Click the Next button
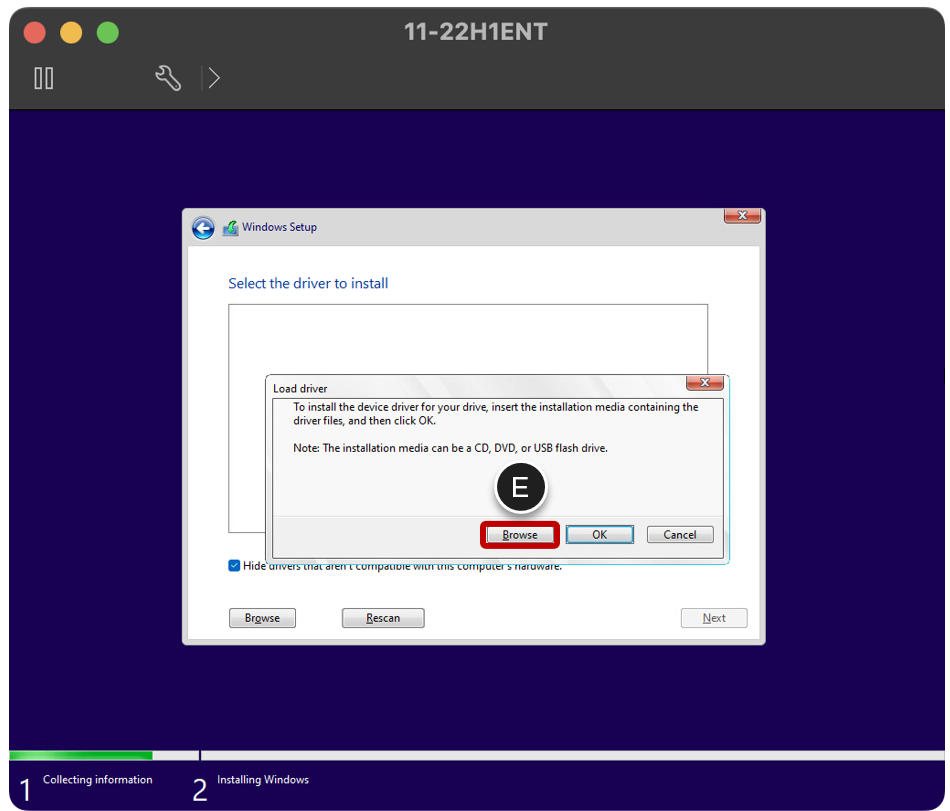The width and height of the screenshot is (950, 811). 714,617
